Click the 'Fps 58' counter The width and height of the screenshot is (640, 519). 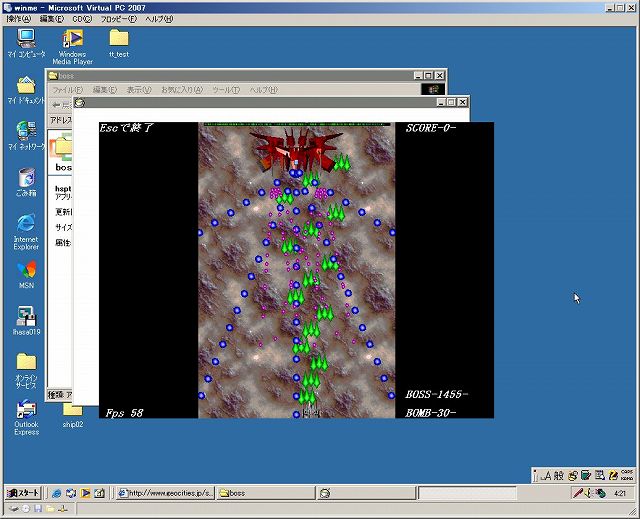click(124, 413)
